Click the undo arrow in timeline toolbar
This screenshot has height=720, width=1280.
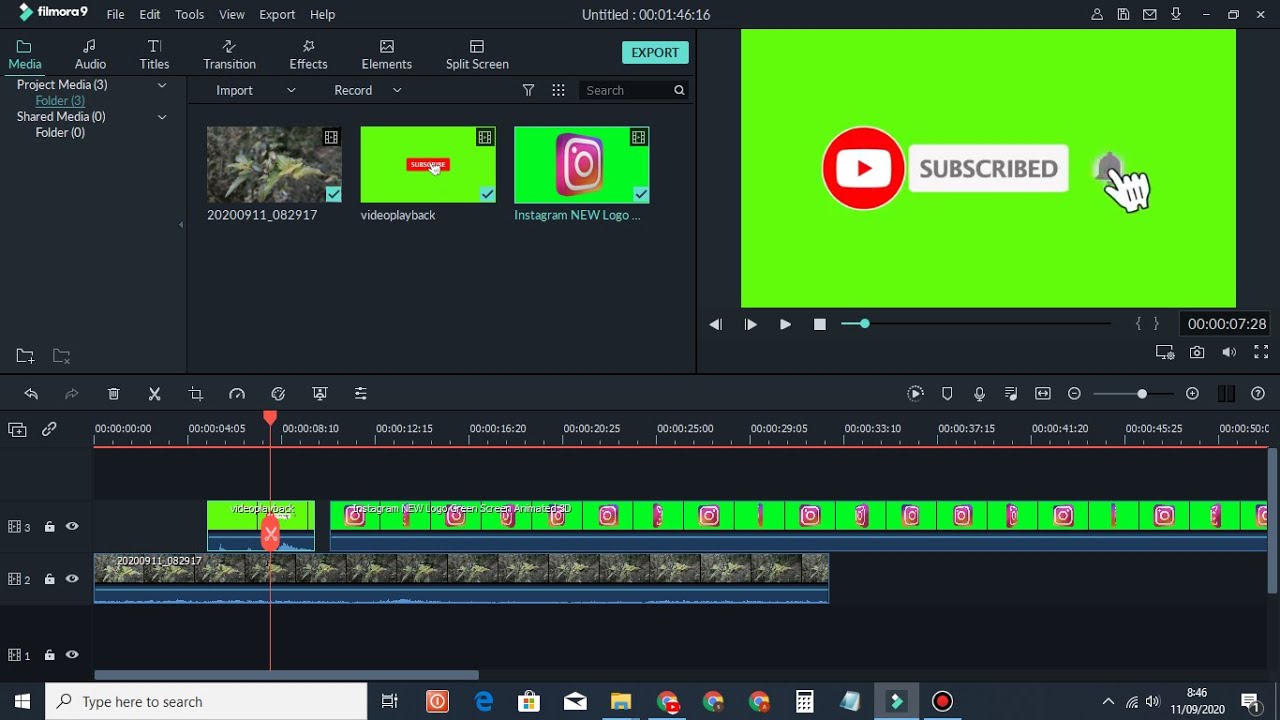31,394
